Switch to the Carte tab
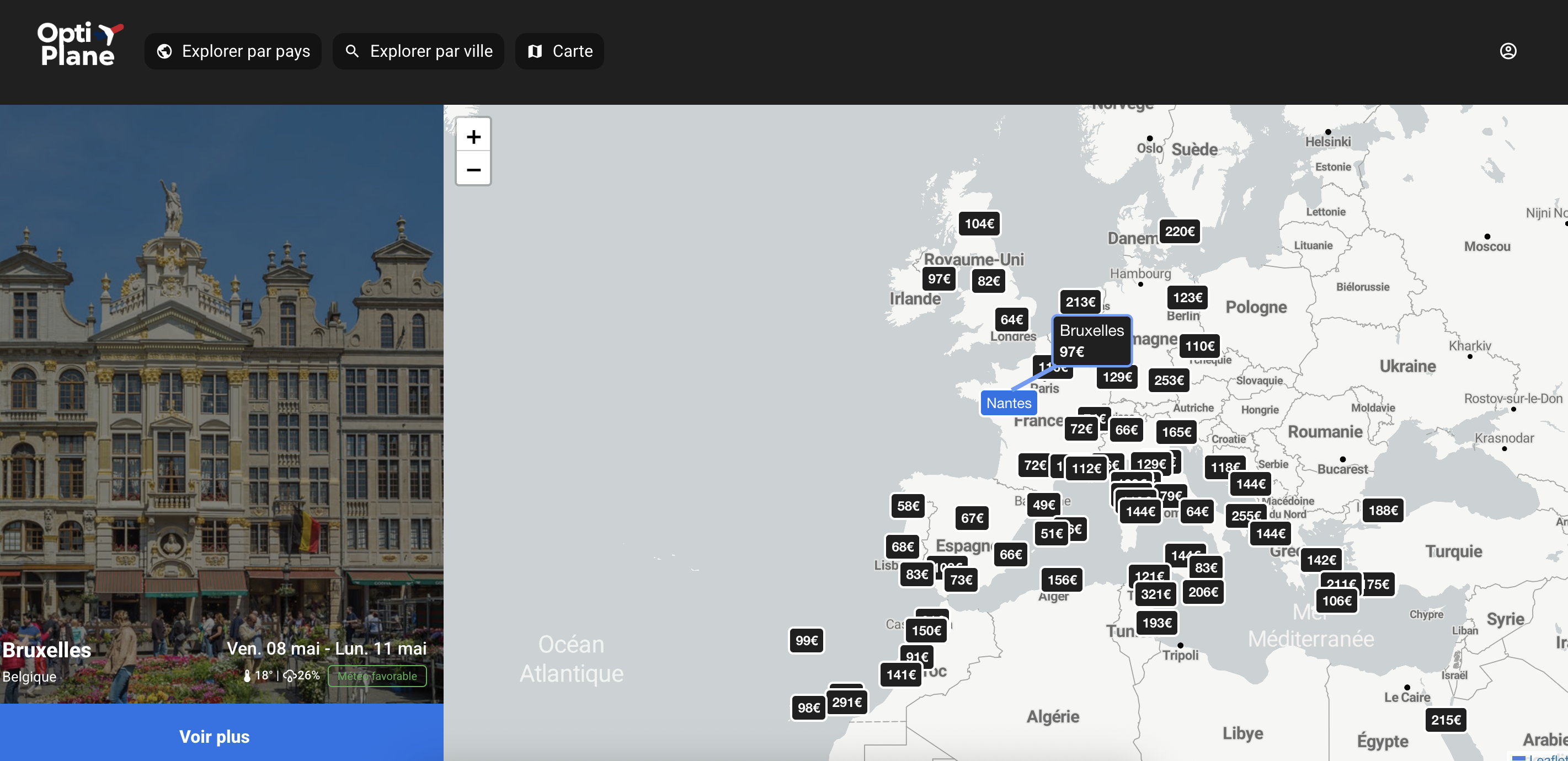 pos(559,51)
